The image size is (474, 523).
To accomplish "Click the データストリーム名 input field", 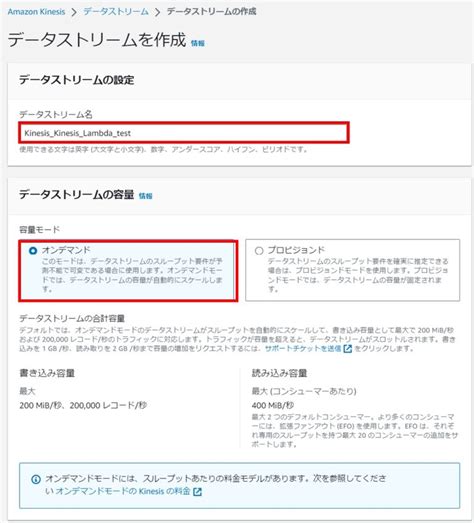I will (x=184, y=133).
